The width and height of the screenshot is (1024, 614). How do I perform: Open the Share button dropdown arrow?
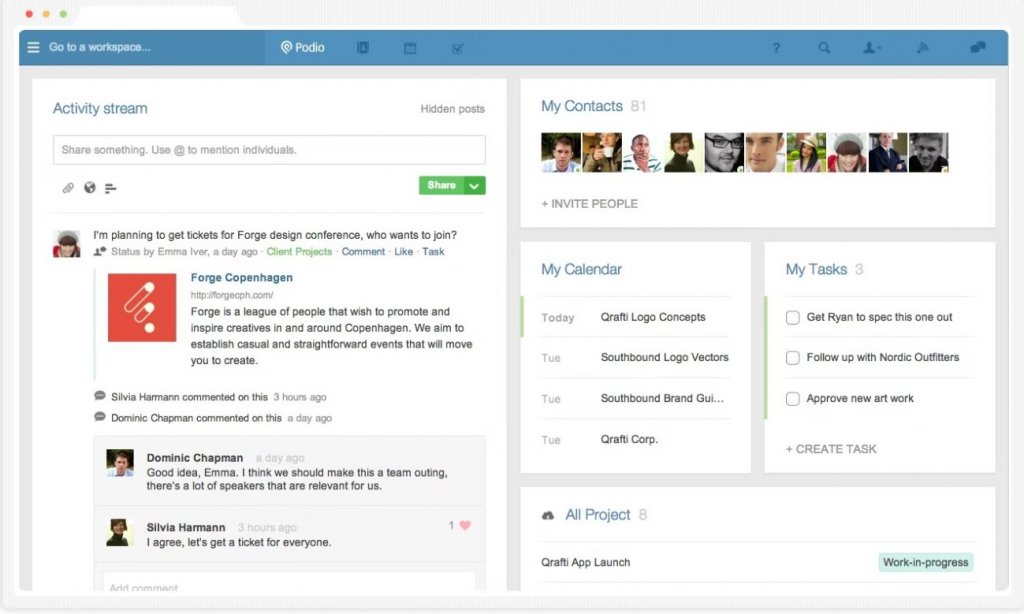(475, 186)
